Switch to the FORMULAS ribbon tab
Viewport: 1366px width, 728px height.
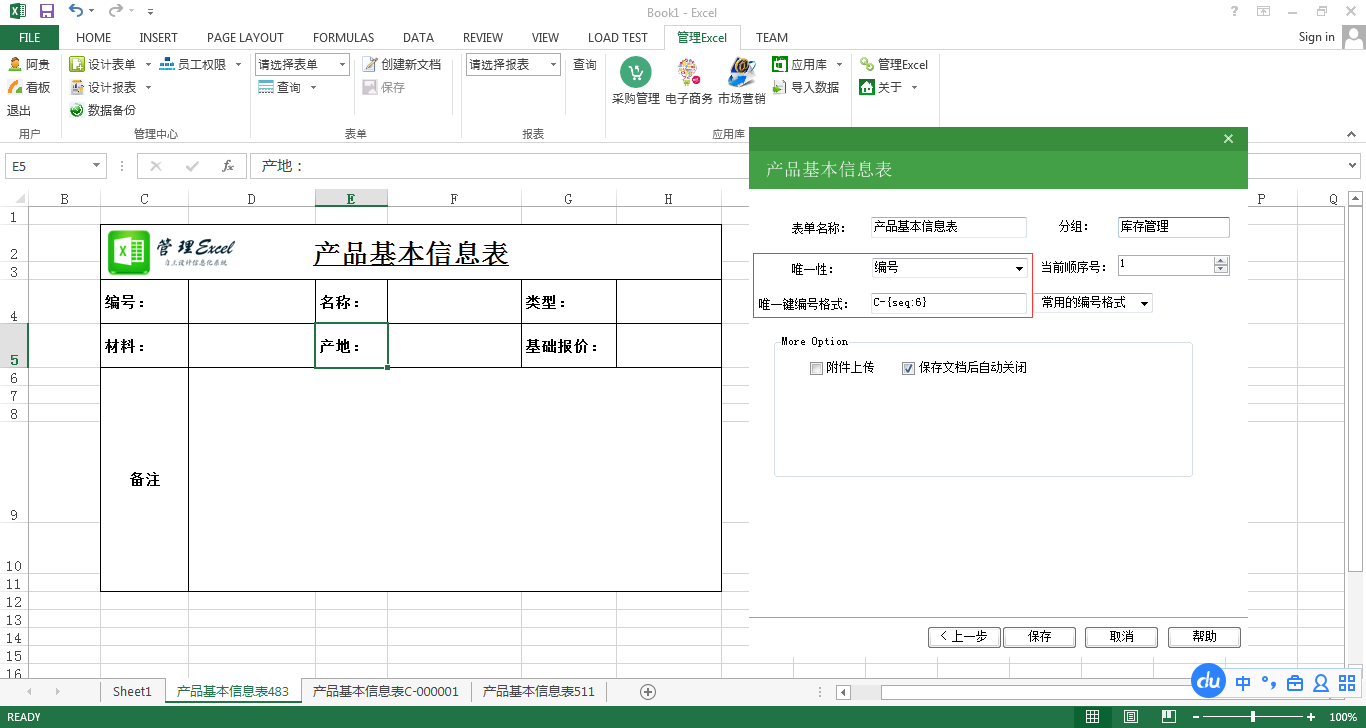coord(343,37)
